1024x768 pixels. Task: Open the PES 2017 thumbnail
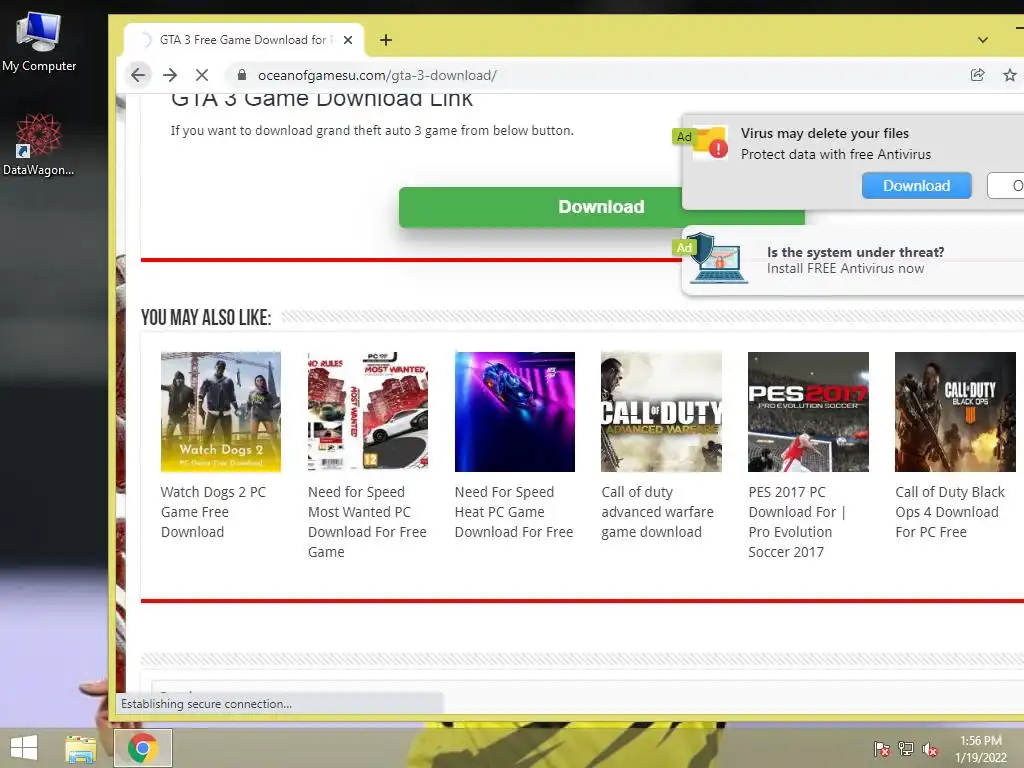point(808,411)
